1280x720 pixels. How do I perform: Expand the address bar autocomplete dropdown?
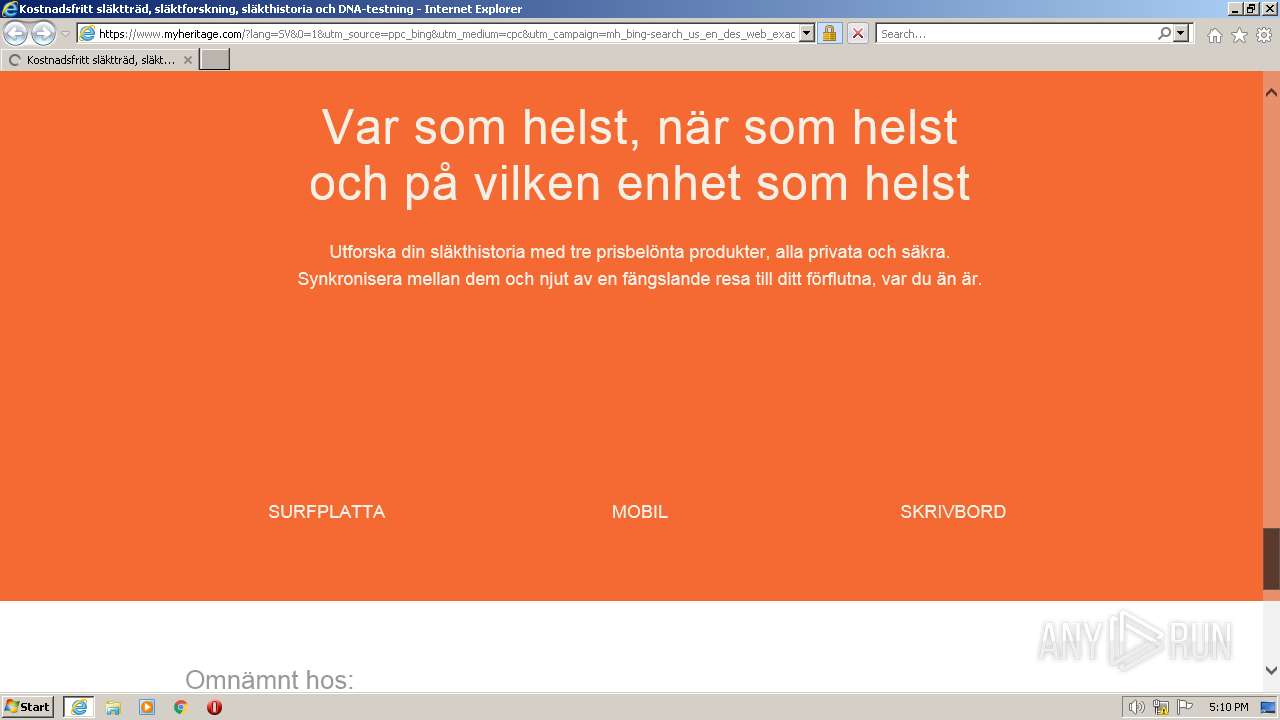point(807,33)
